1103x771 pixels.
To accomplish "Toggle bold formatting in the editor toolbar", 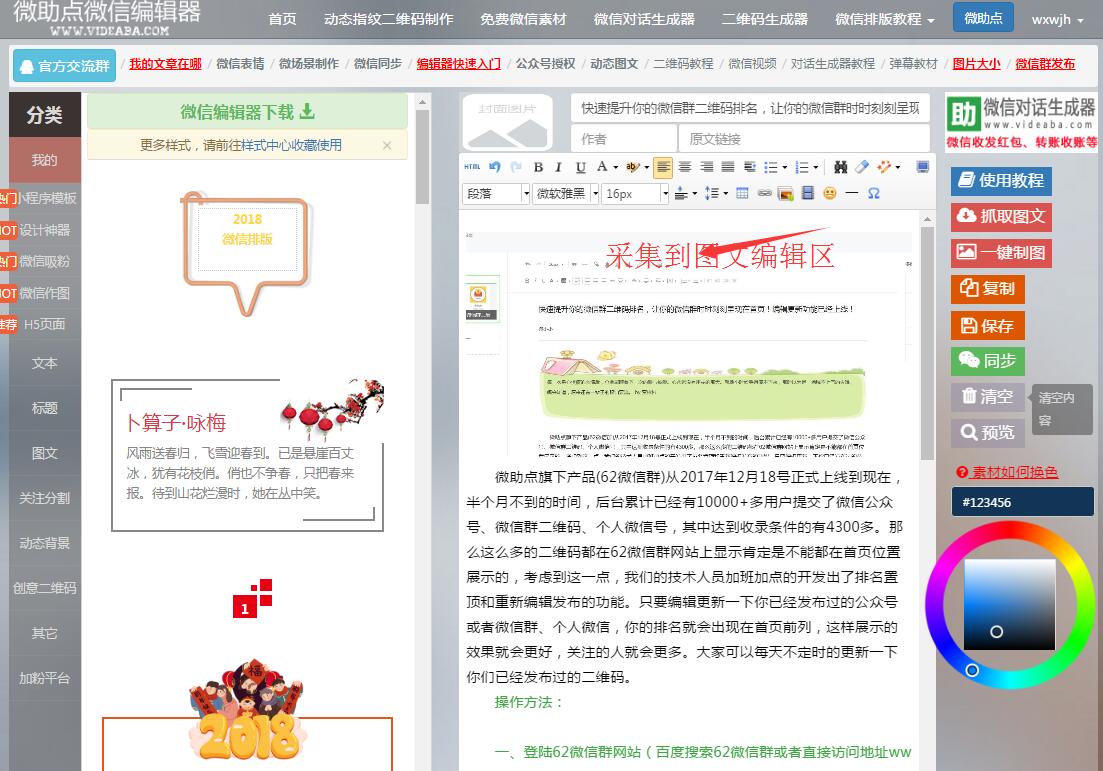I will pyautogui.click(x=538, y=167).
